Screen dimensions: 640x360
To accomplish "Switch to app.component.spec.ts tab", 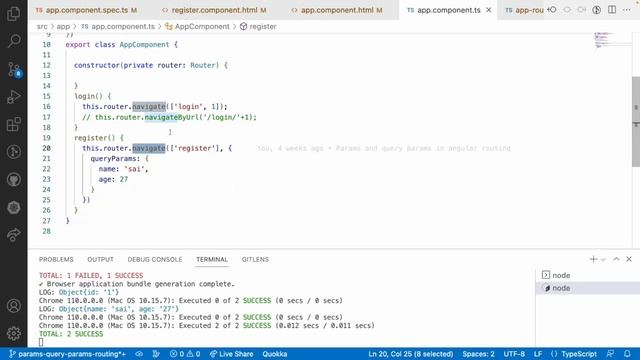I will (x=86, y=10).
